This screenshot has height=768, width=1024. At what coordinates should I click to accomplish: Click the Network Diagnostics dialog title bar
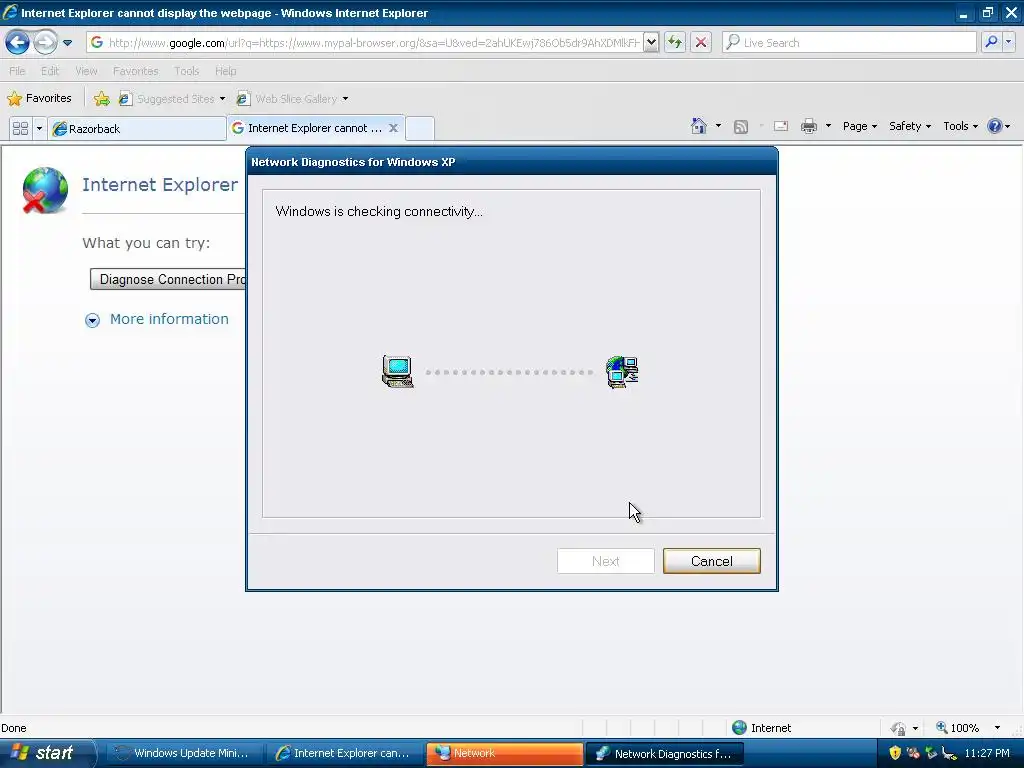[511, 162]
